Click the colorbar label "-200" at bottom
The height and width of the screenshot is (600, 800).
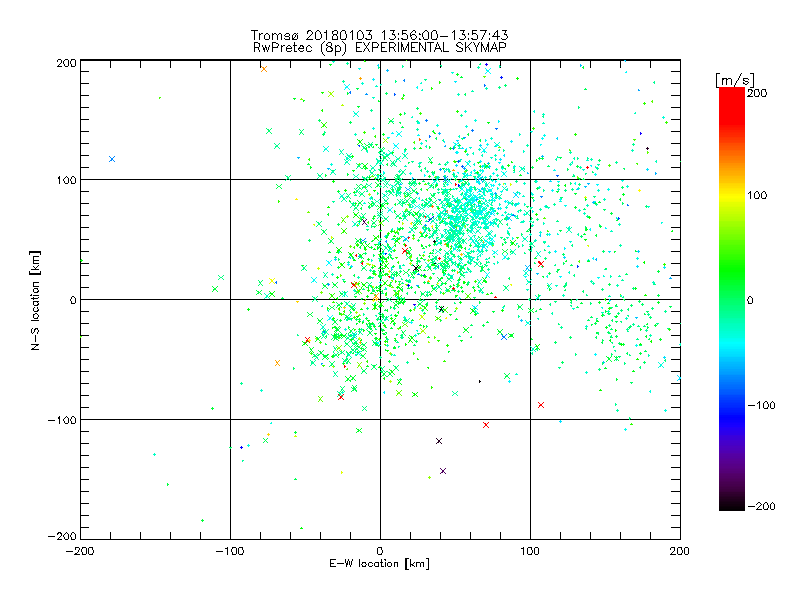[x=761, y=506]
